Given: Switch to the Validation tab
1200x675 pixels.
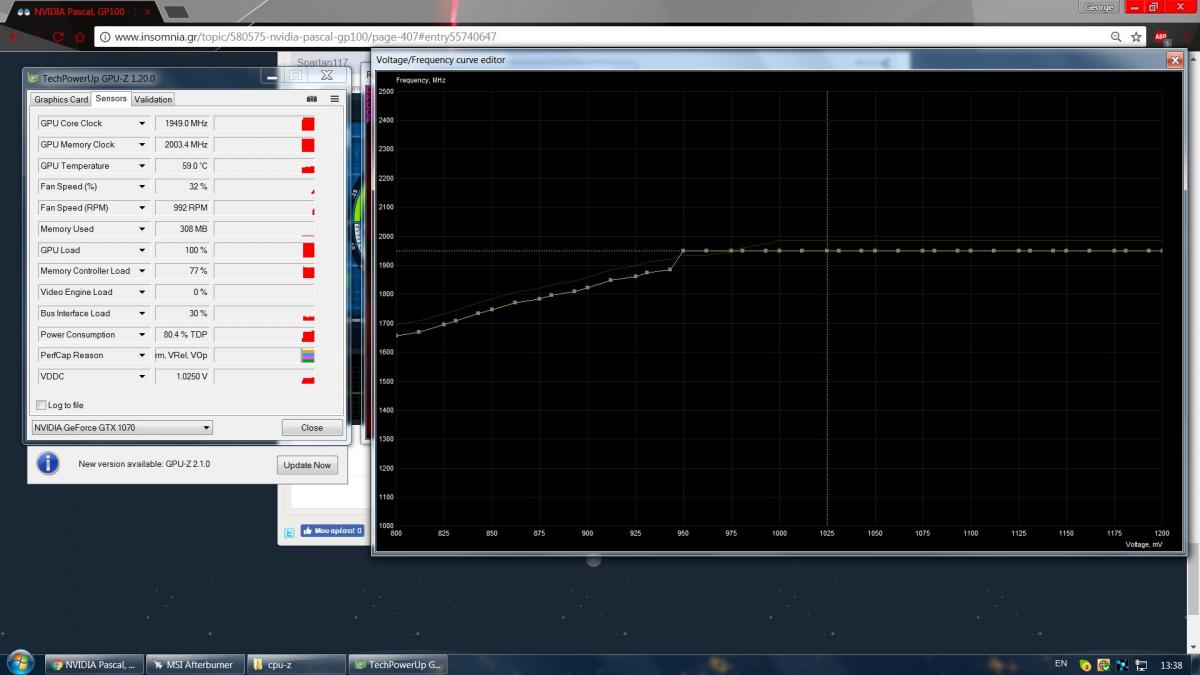Looking at the screenshot, I should [x=153, y=99].
